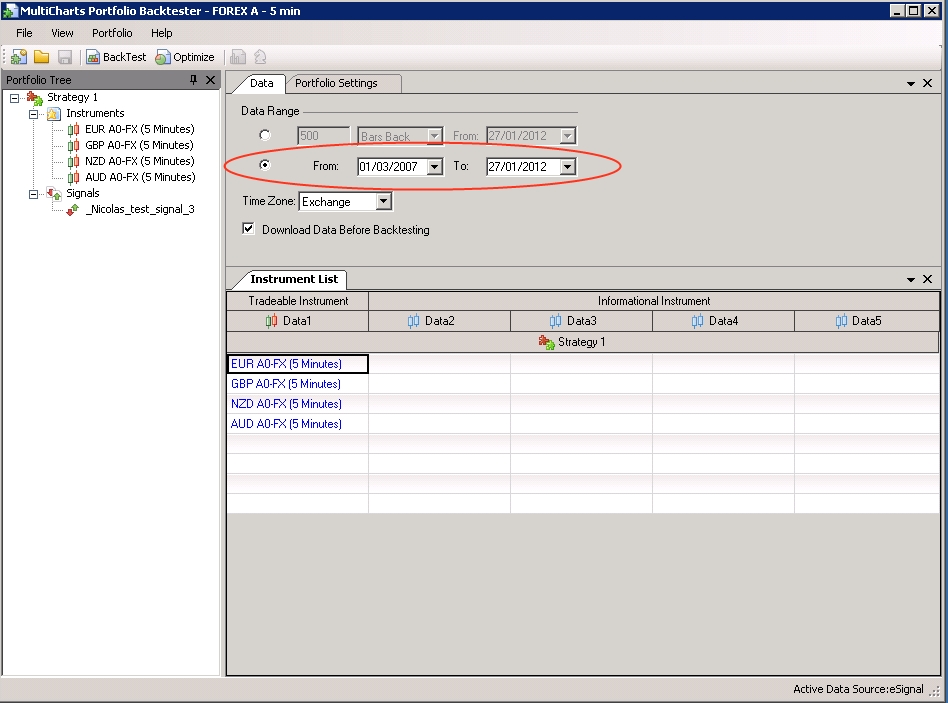Image resolution: width=948 pixels, height=703 pixels.
Task: Click the candlestick icon beside AUD A0-FX in the tree
Action: coord(73,178)
